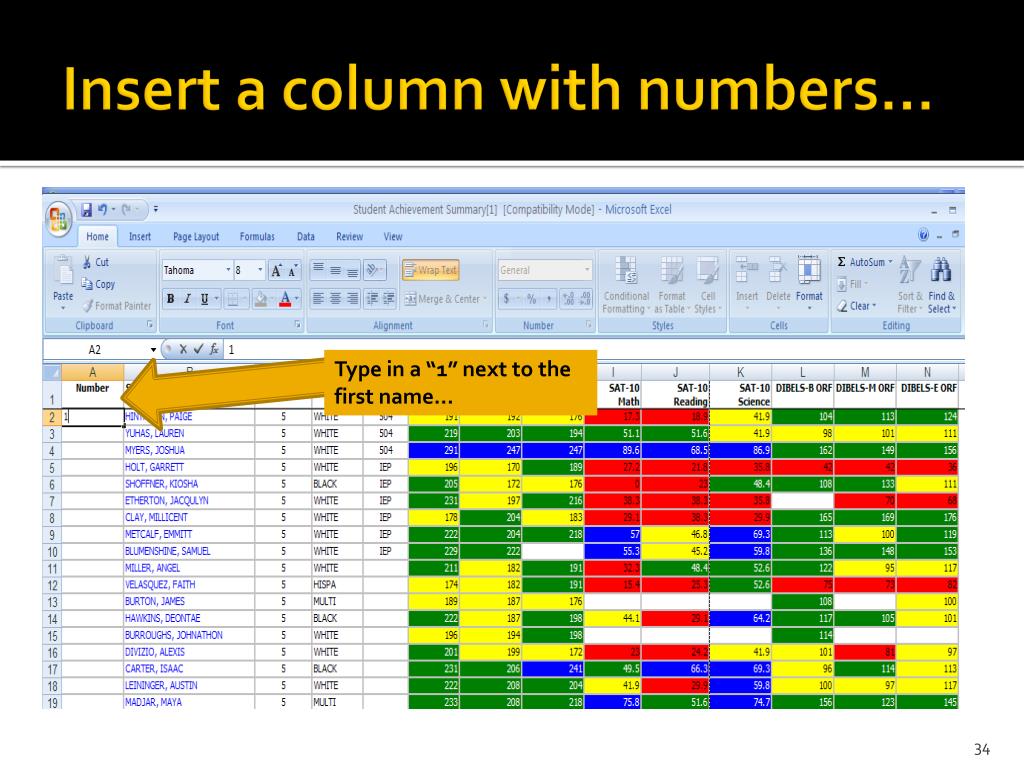The width and height of the screenshot is (1024, 768).
Task: Increase the cell indent
Action: (389, 299)
